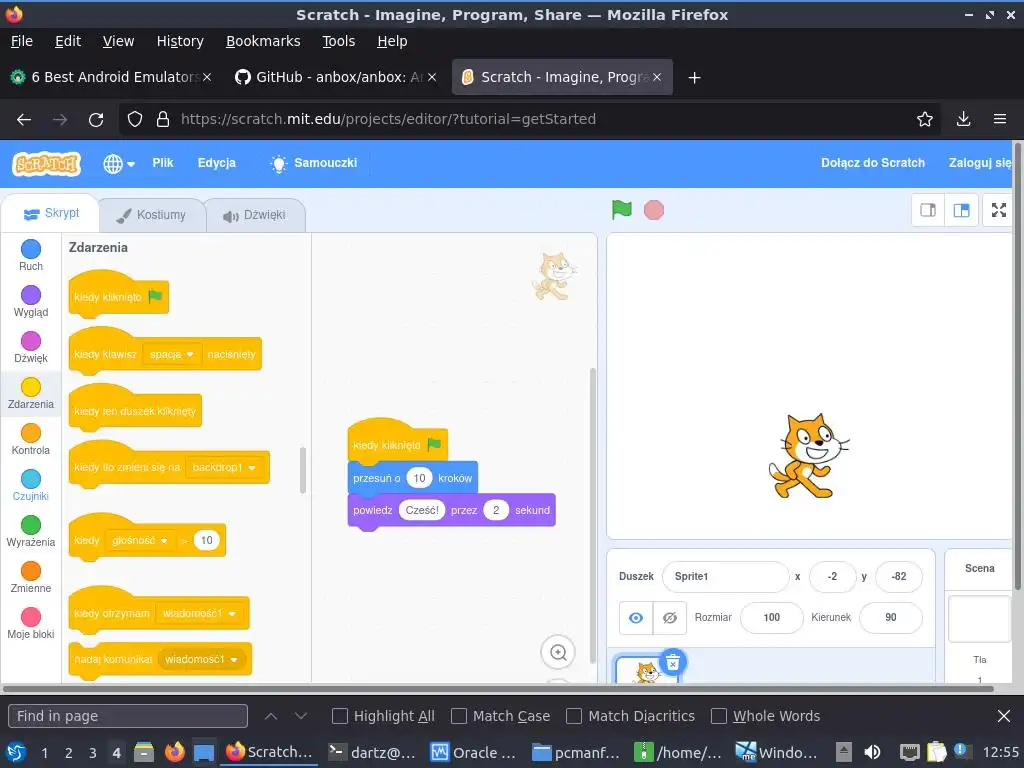Screen dimensions: 1024x768
Task: Open Firefox downloads panel
Action: 963,120
